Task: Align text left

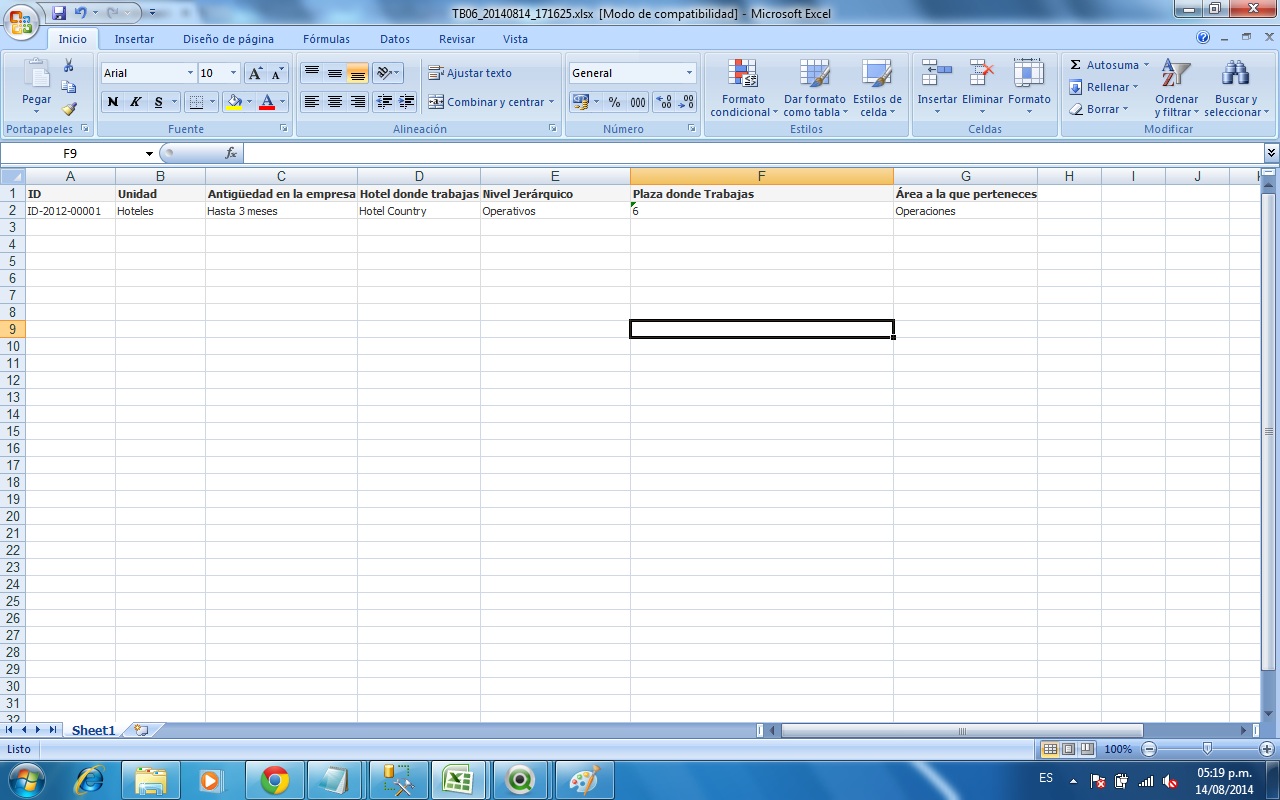Action: pyautogui.click(x=311, y=102)
